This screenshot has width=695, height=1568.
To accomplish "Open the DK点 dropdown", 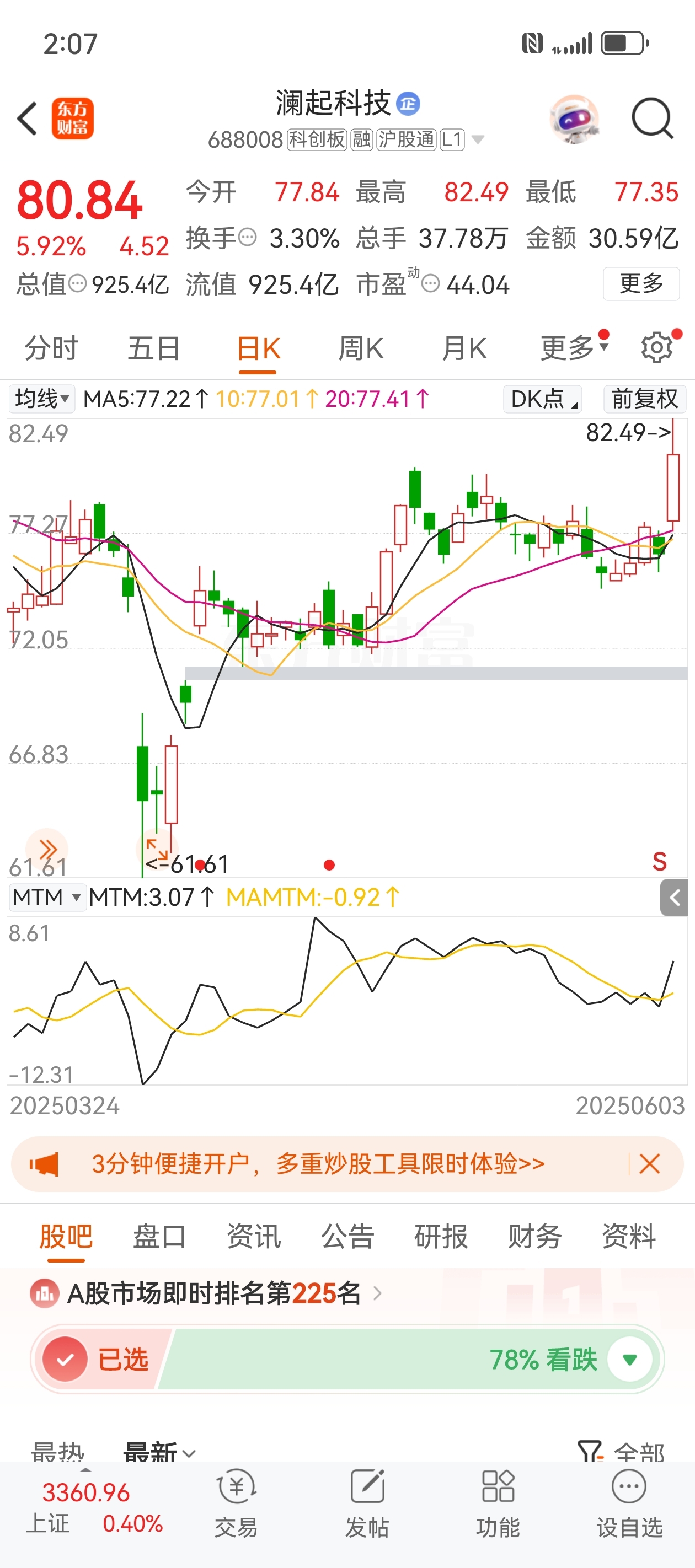I will pyautogui.click(x=542, y=399).
